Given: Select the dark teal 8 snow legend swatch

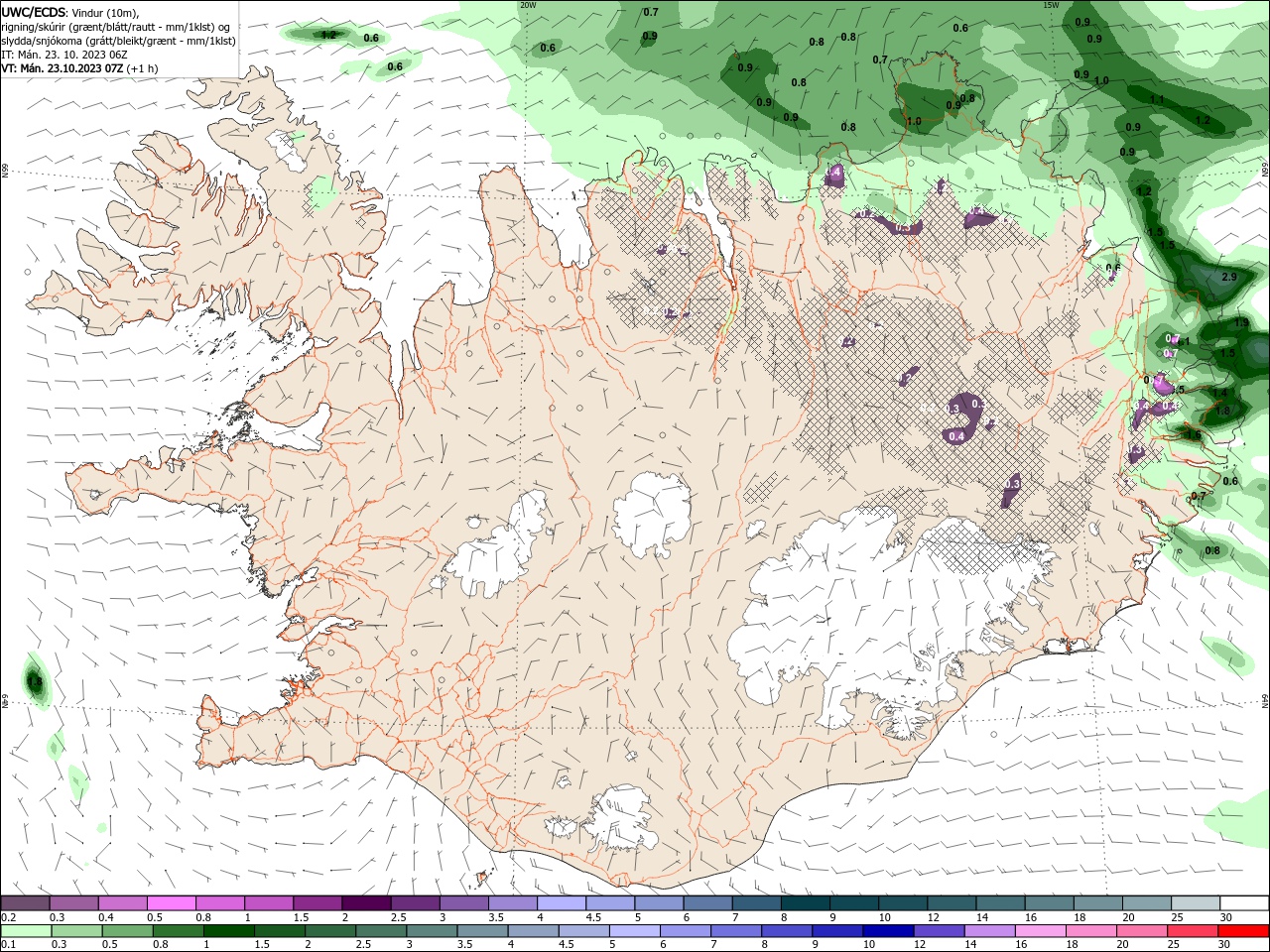Looking at the screenshot, I should (x=806, y=903).
